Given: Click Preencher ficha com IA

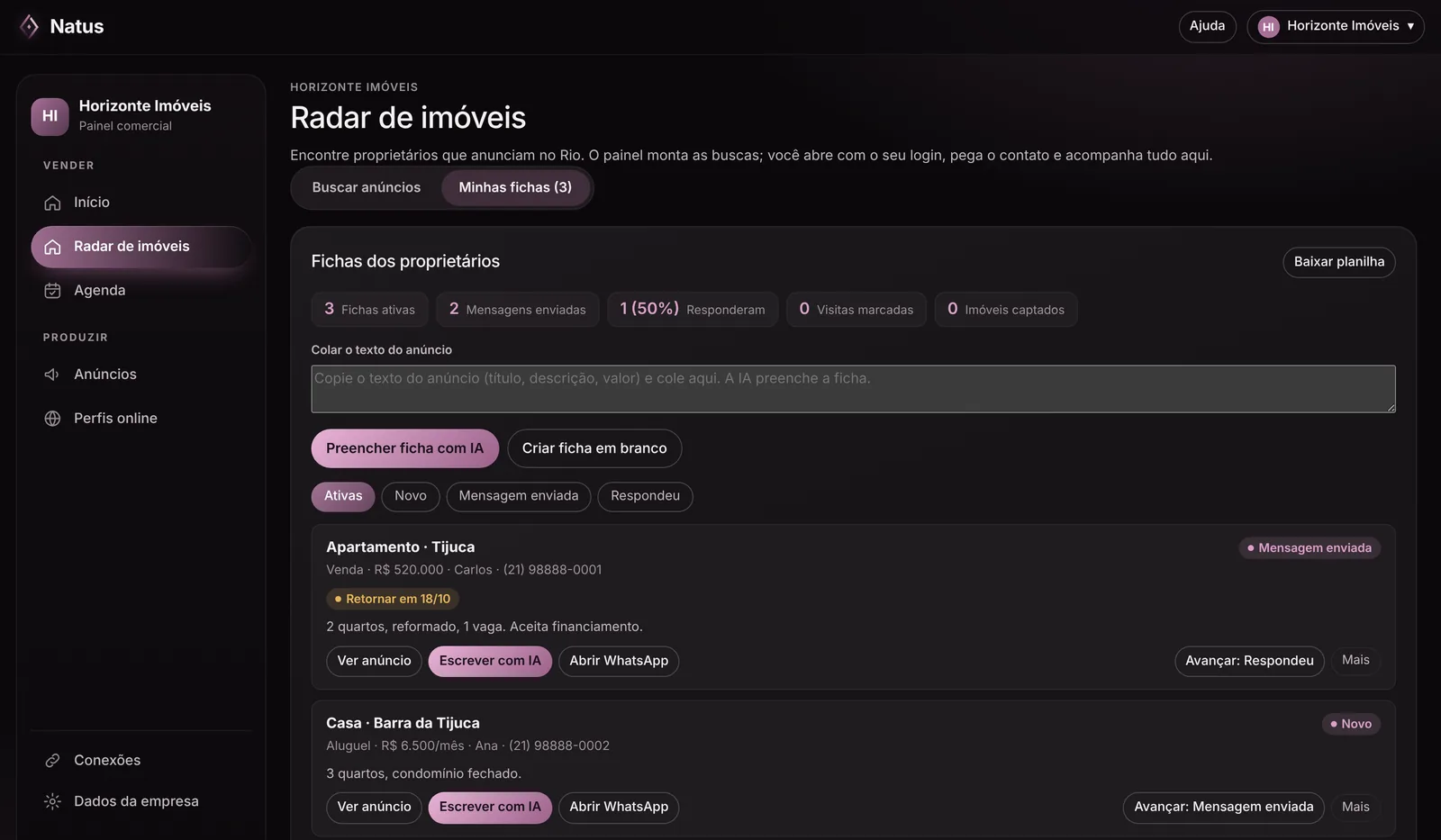Looking at the screenshot, I should 405,448.
